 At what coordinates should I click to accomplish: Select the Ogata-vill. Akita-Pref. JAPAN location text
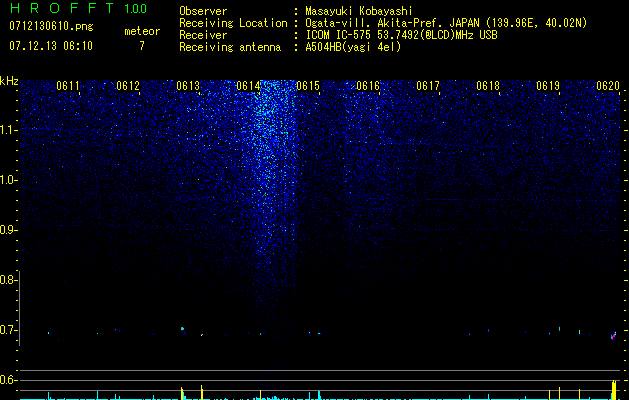point(446,23)
